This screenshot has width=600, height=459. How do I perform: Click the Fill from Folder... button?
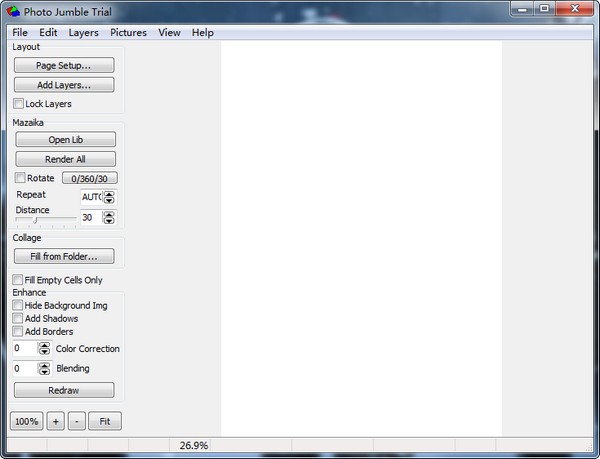(x=64, y=256)
